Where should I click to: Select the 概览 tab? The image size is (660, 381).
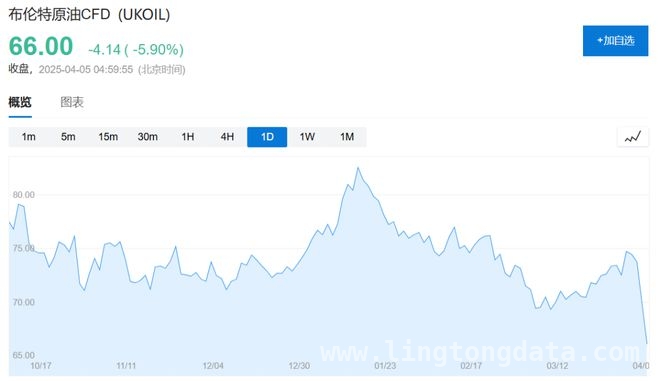coord(20,102)
